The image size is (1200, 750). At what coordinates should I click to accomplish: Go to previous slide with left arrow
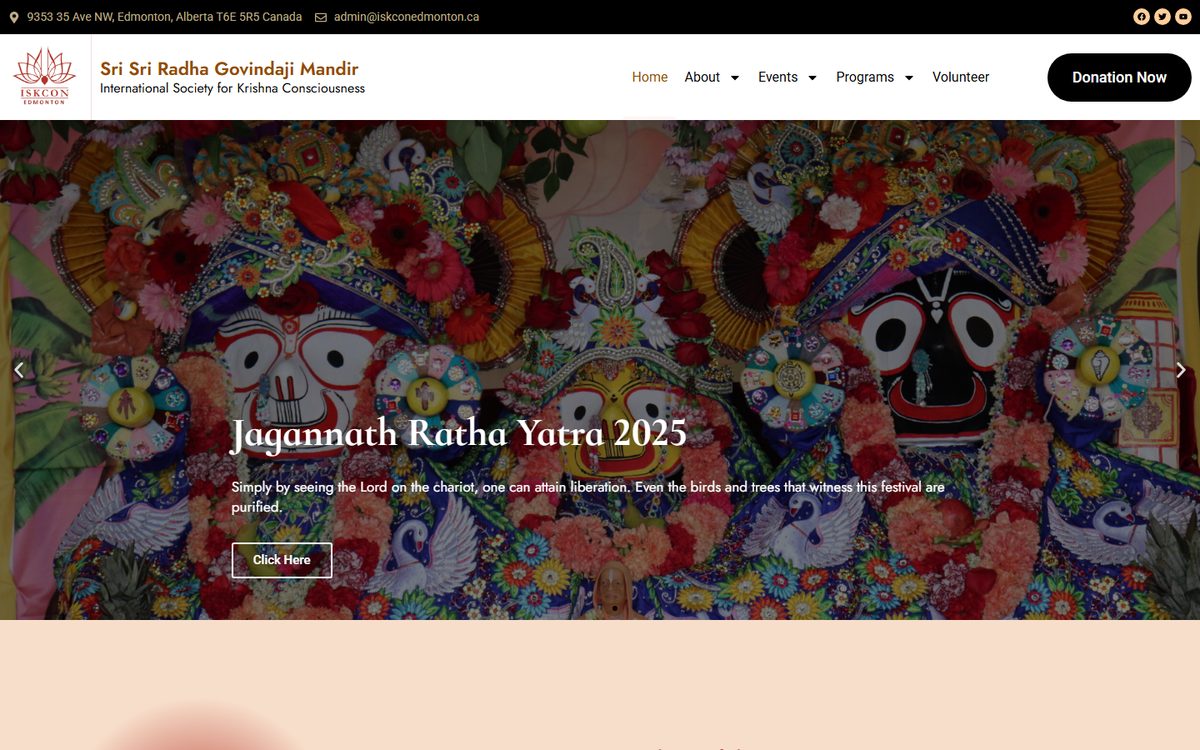18,370
